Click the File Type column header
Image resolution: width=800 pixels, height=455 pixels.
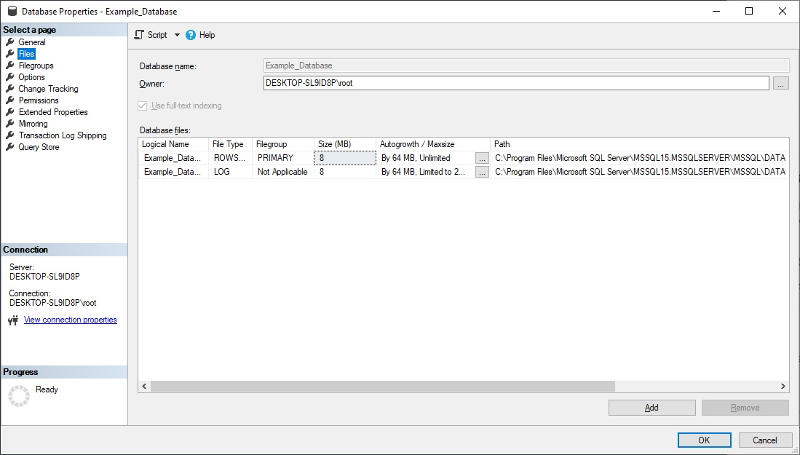(x=230, y=144)
